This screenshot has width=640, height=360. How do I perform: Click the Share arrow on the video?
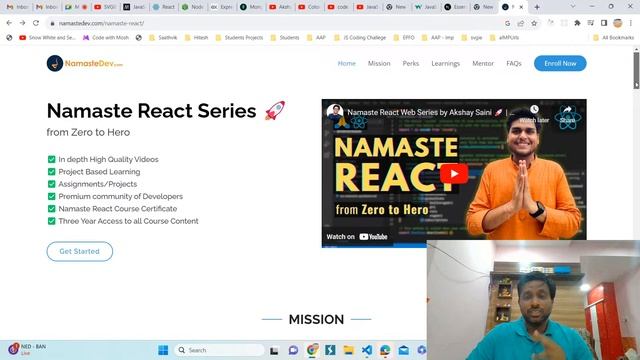567,114
